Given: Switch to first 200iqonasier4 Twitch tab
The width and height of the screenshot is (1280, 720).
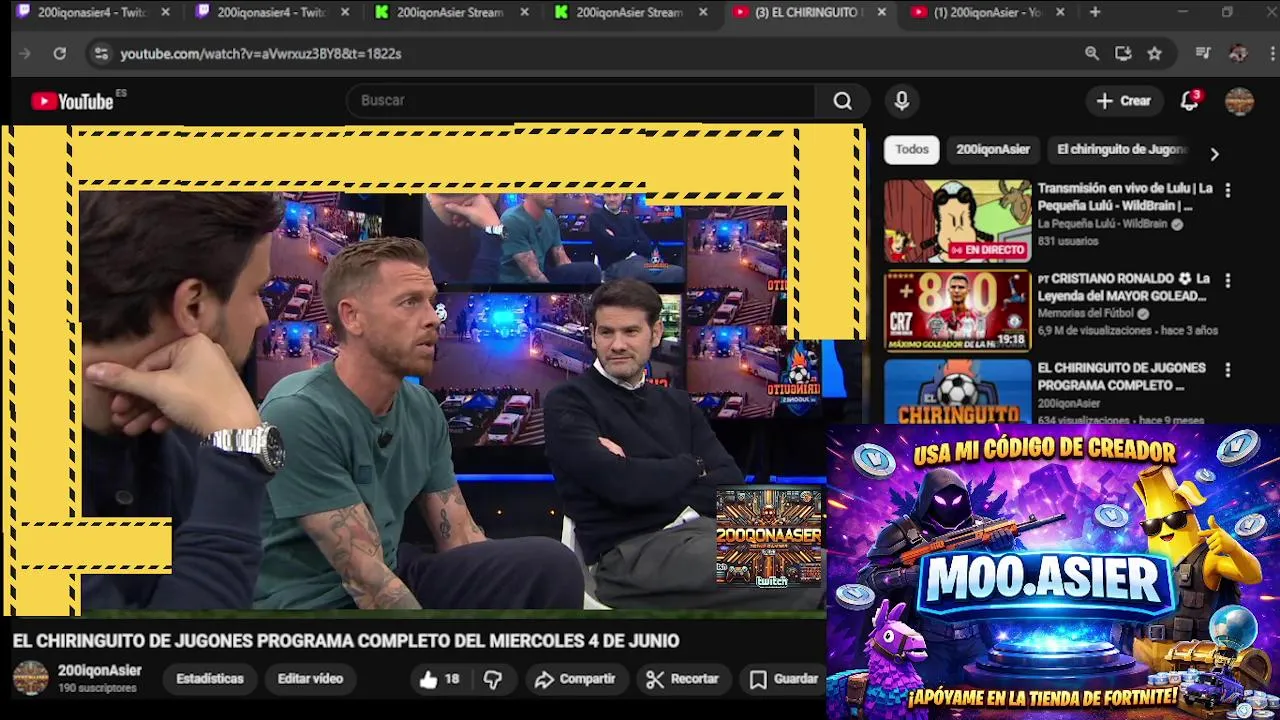Looking at the screenshot, I should (x=93, y=12).
